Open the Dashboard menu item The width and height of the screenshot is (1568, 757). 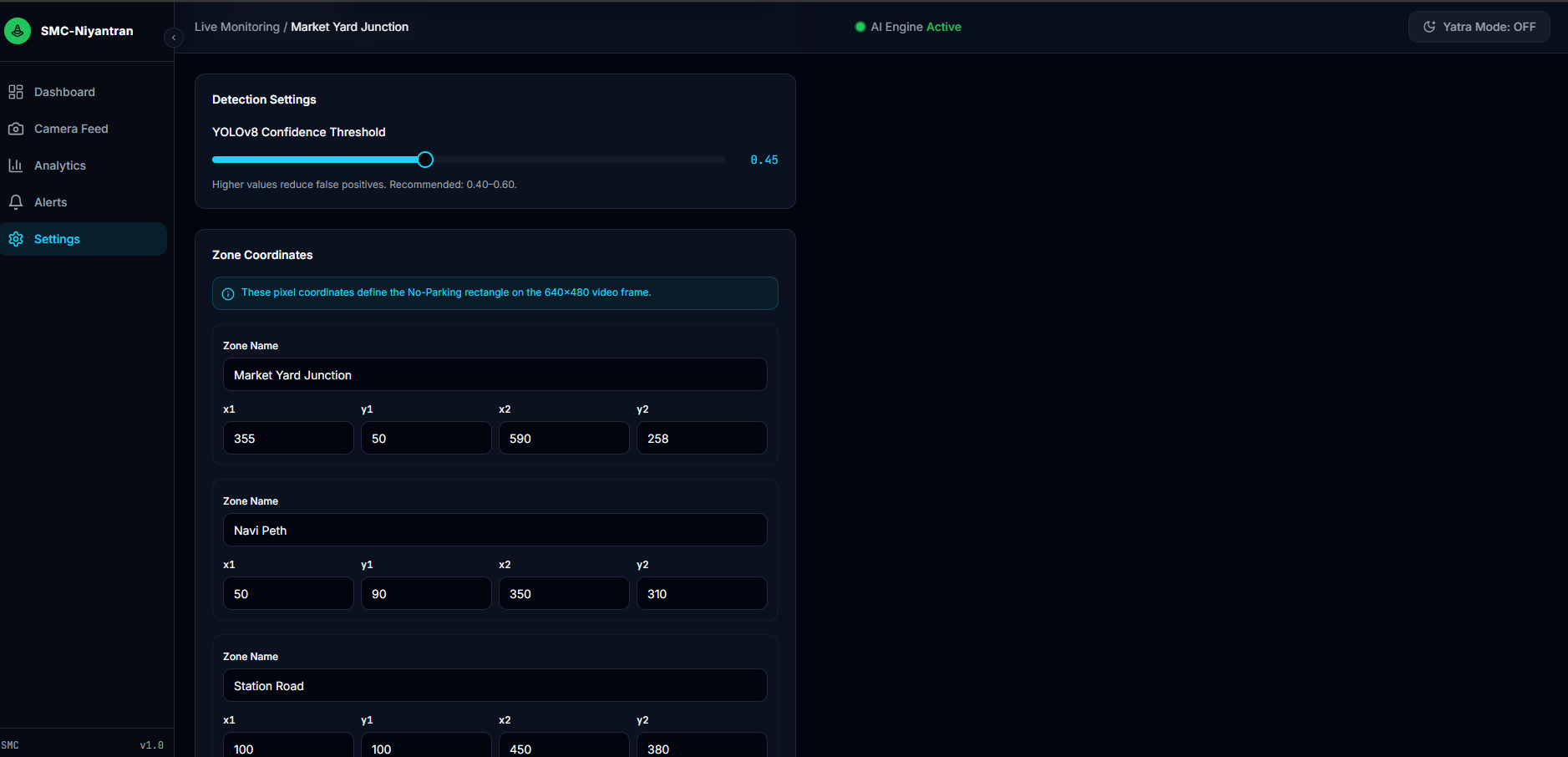[x=84, y=92]
